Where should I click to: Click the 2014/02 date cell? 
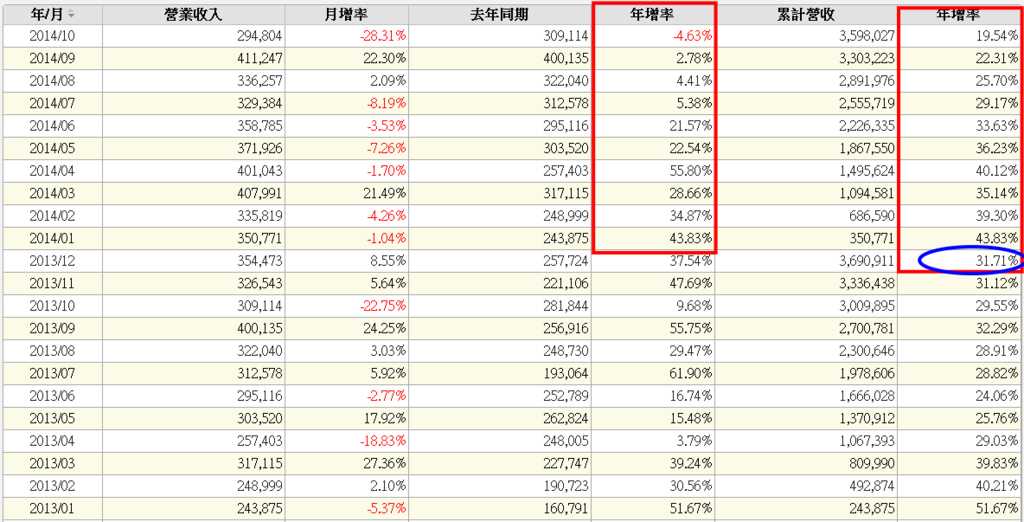[53, 216]
